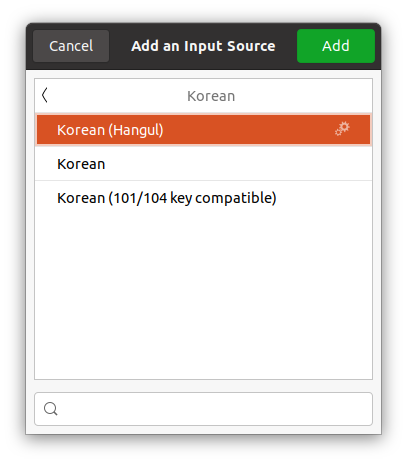Return to the language list via back arrow

45,95
